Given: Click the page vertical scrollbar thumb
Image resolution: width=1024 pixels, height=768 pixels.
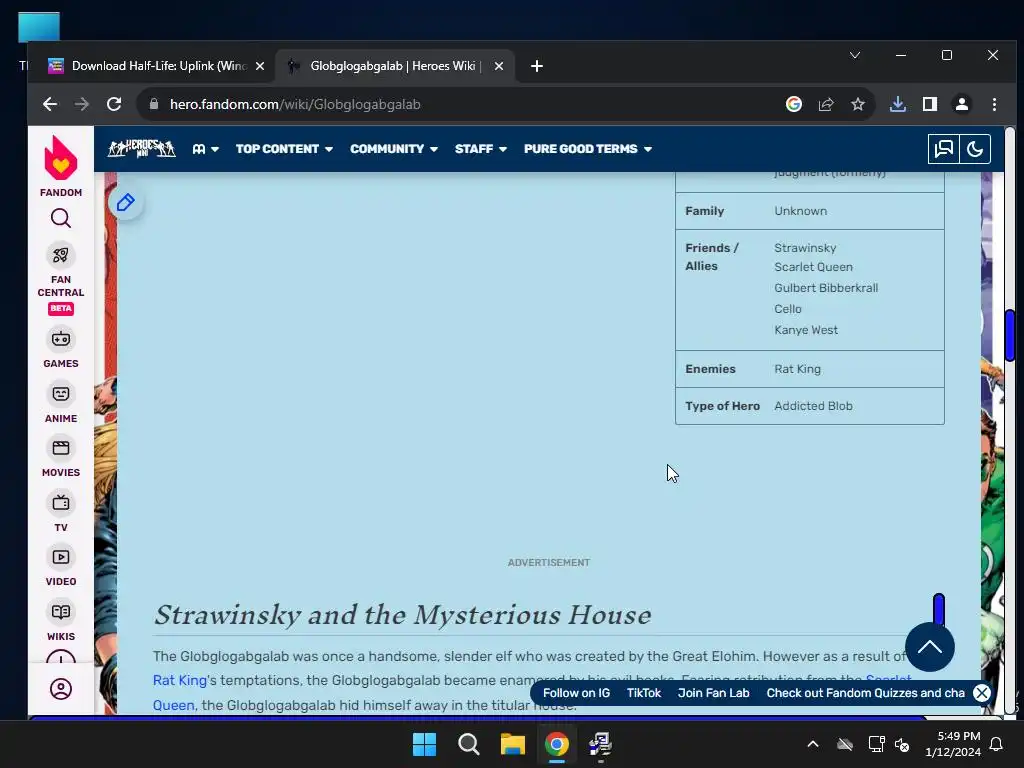Looking at the screenshot, I should tap(1010, 336).
